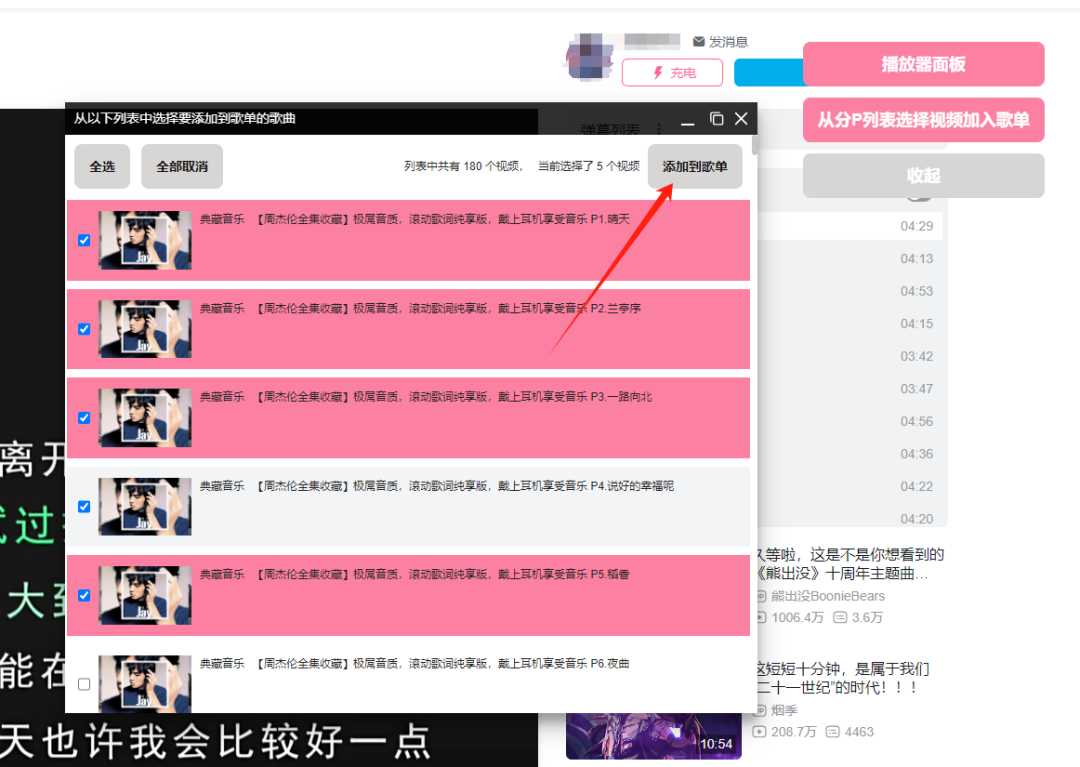
Task: Open uploader 烟季 channel
Action: 784,711
